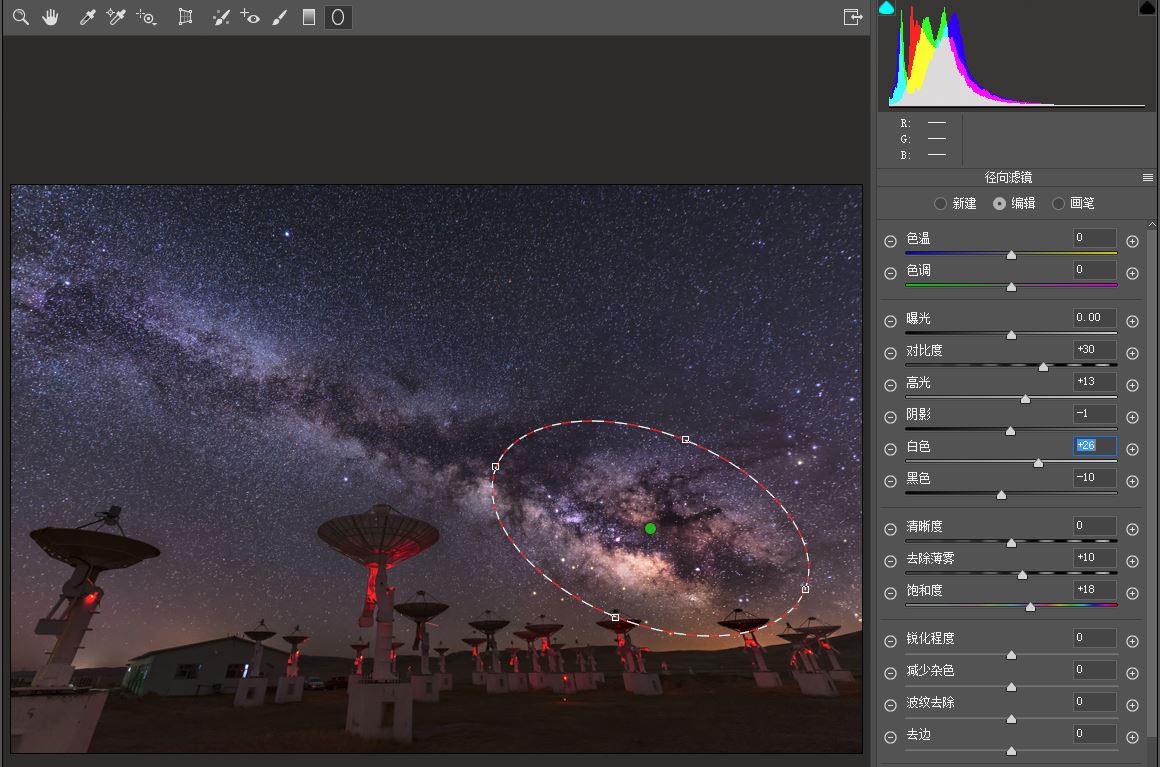The width and height of the screenshot is (1160, 767).
Task: Increase 对比度 with its plus button
Action: tap(1132, 353)
